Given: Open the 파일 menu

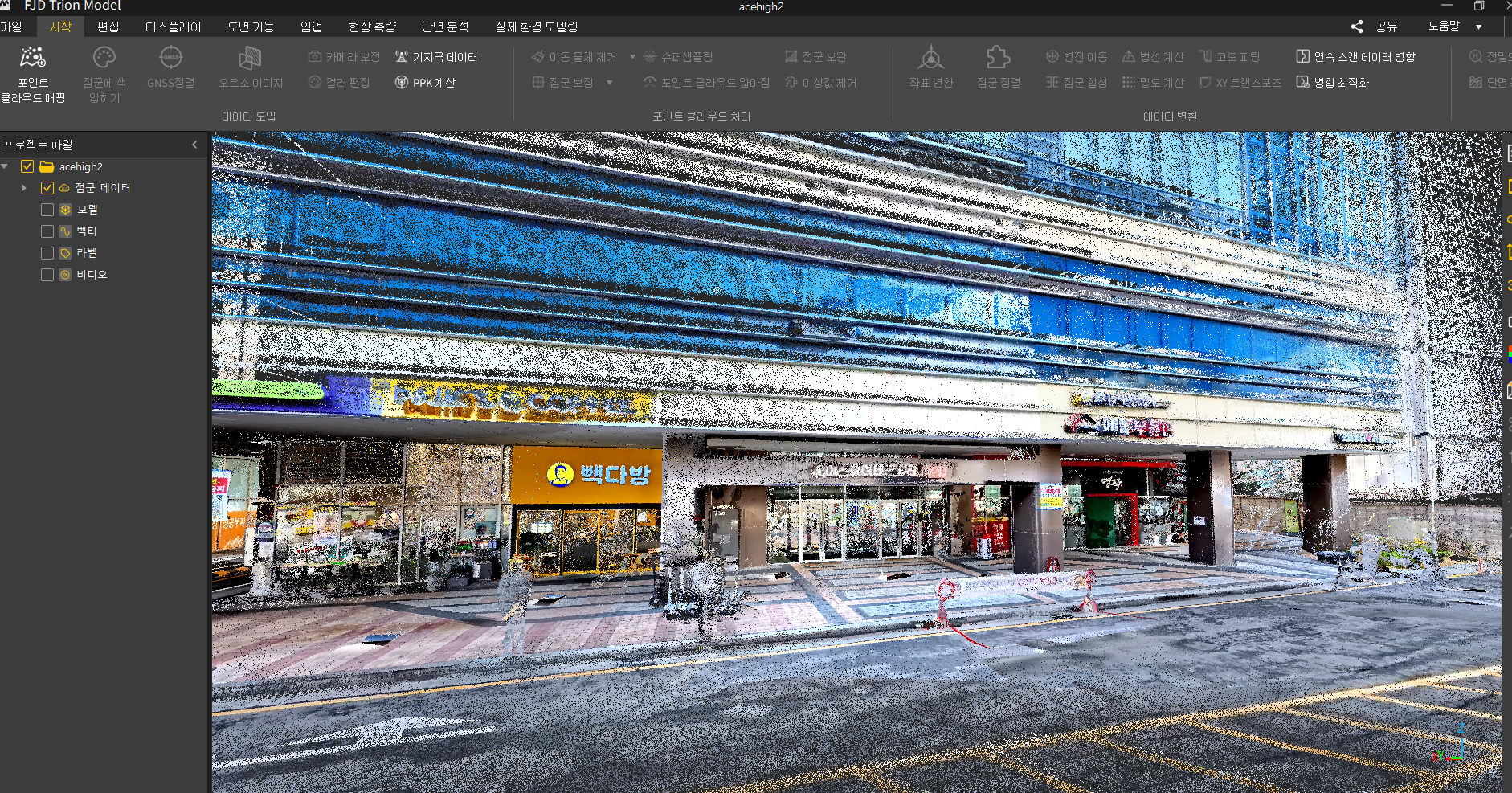Looking at the screenshot, I should (11, 27).
